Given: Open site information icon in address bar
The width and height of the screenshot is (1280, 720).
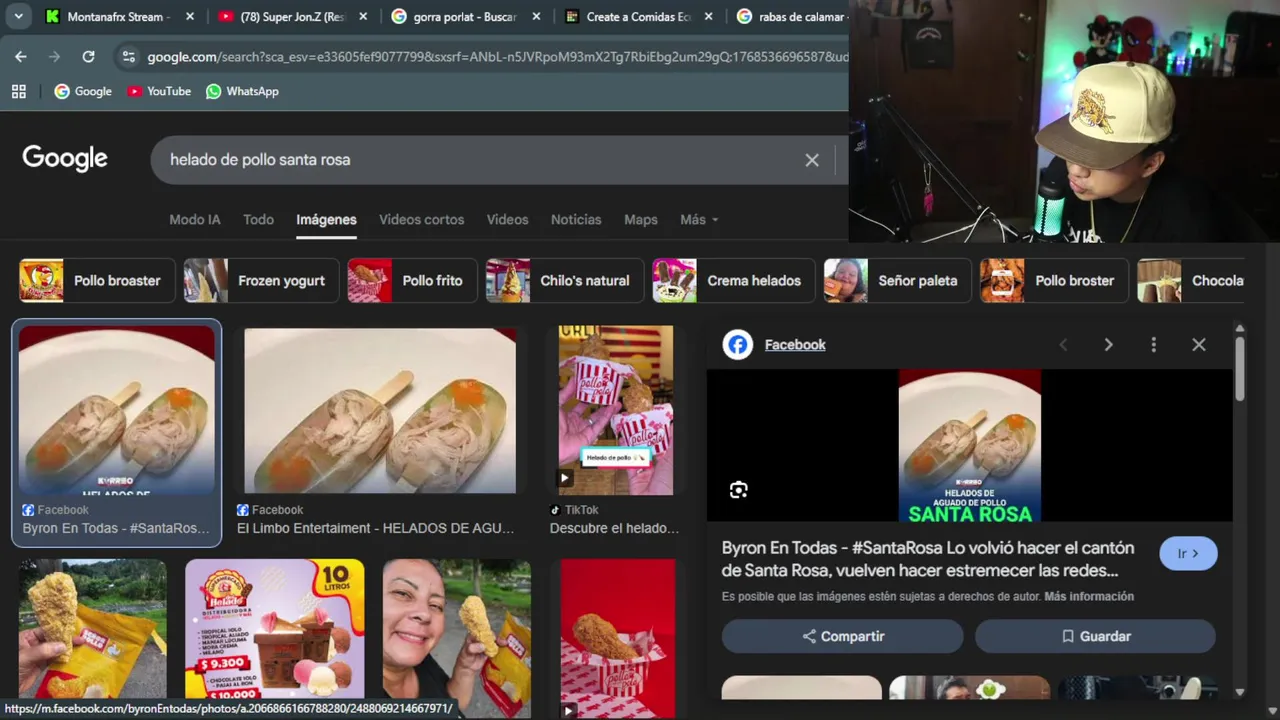Looking at the screenshot, I should [128, 57].
